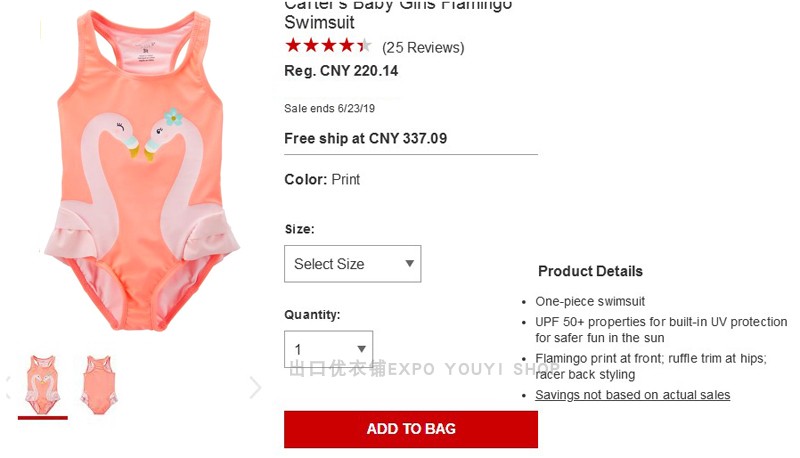Click the UPF 50+ properties detail bullet
800x458 pixels.
661,329
